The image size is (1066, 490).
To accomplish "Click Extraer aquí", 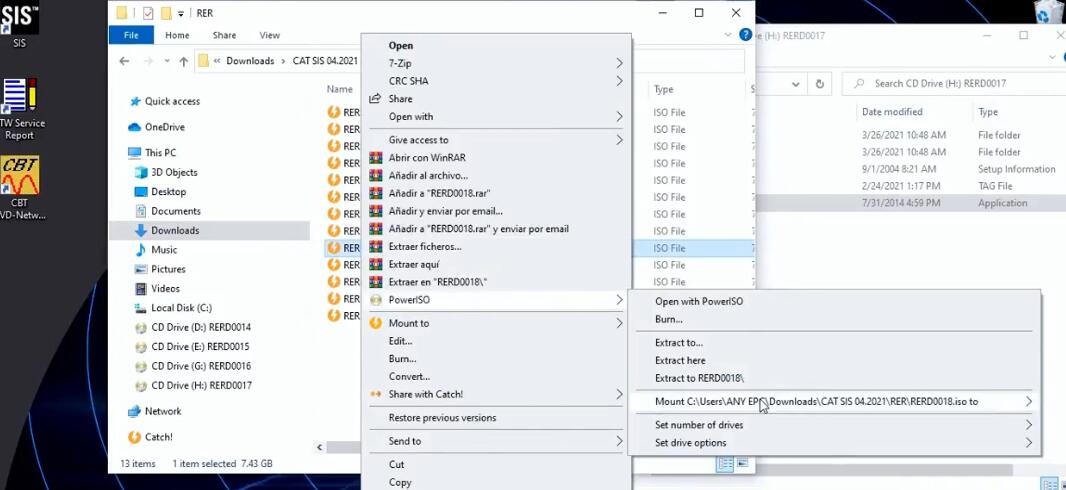I will pos(496,264).
